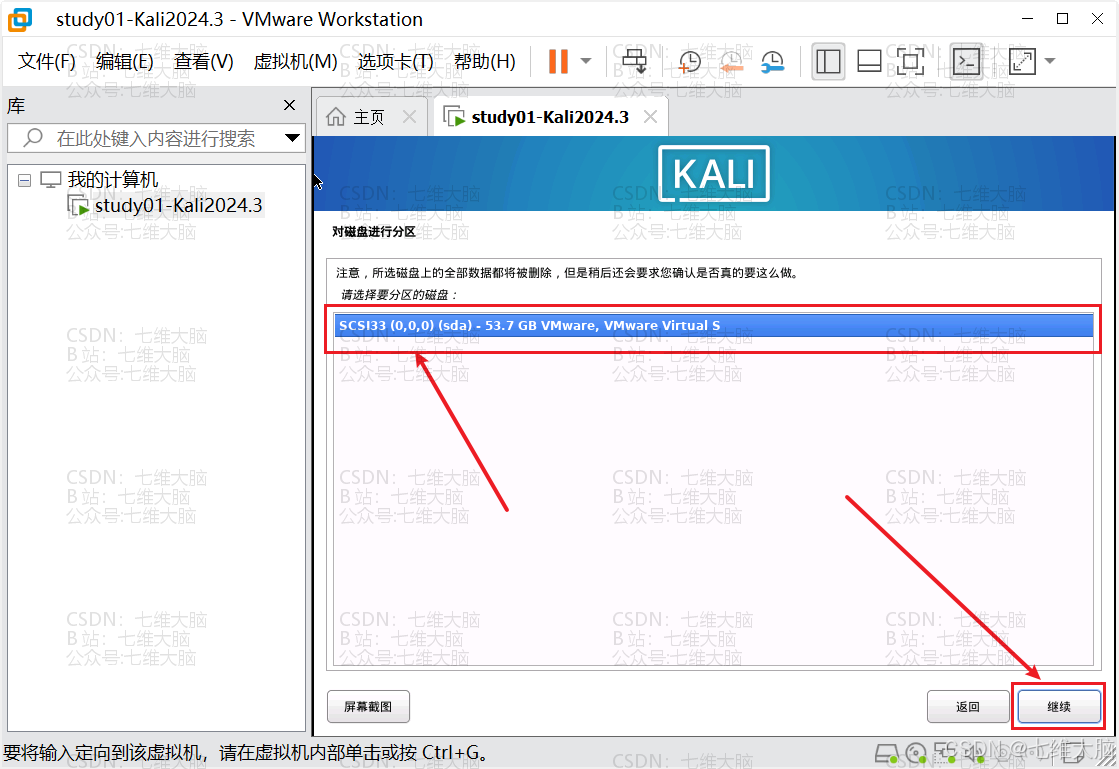This screenshot has height=769, width=1119.
Task: Click the 返回 button
Action: pyautogui.click(x=968, y=706)
